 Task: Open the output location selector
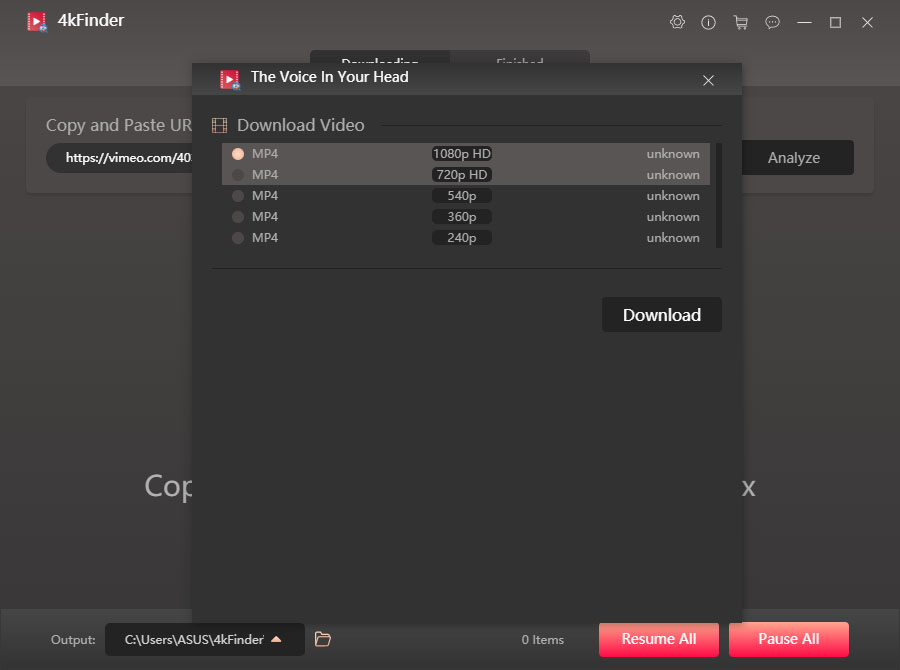(195, 639)
